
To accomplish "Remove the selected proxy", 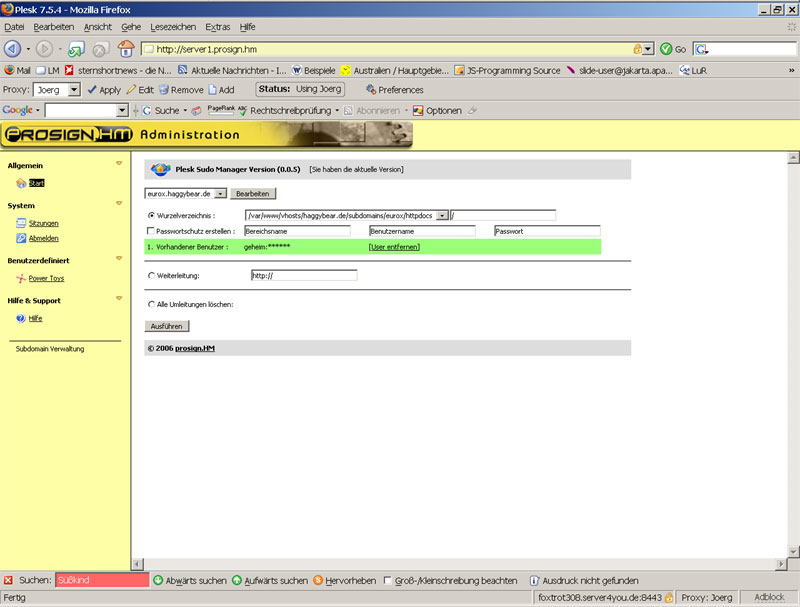I will click(x=181, y=90).
